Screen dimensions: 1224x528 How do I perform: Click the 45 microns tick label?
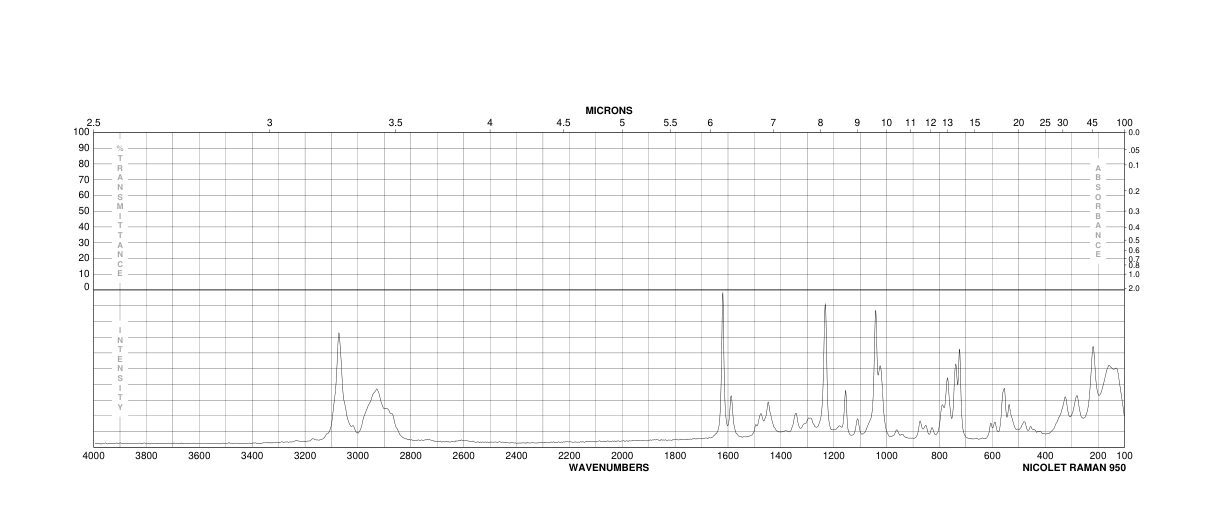pyautogui.click(x=1092, y=123)
